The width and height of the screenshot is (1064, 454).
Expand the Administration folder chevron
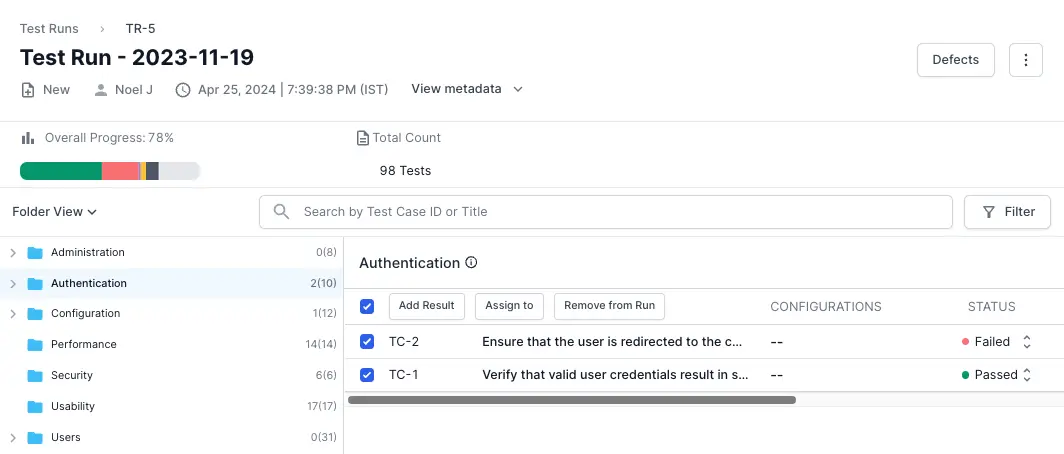tap(13, 253)
